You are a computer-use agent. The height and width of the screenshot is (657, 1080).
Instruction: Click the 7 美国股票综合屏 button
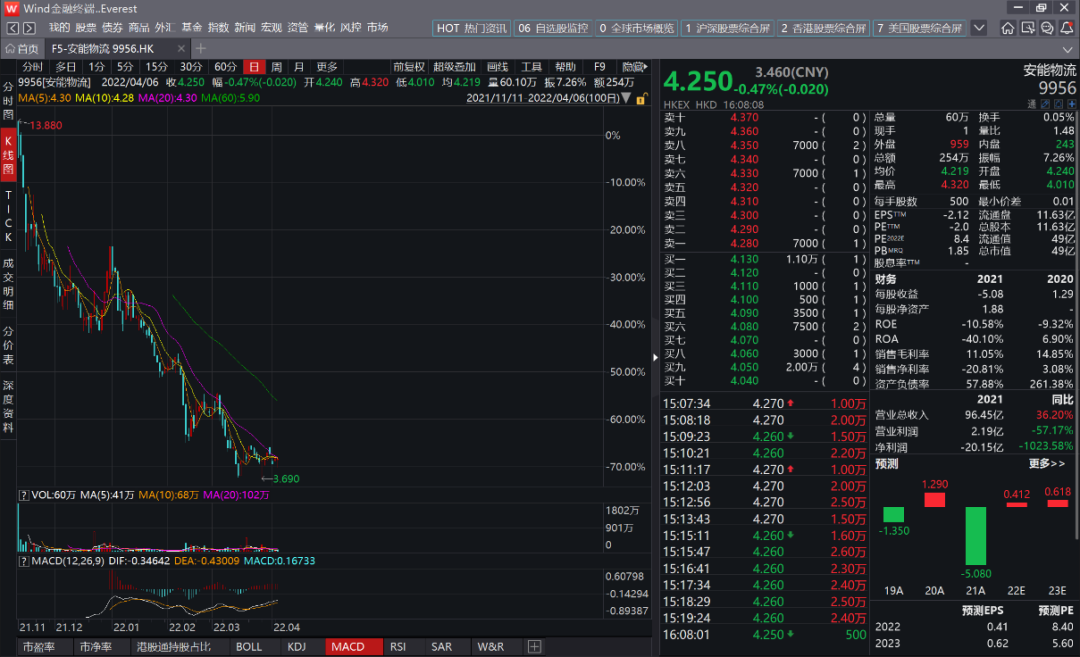pyautogui.click(x=920, y=28)
